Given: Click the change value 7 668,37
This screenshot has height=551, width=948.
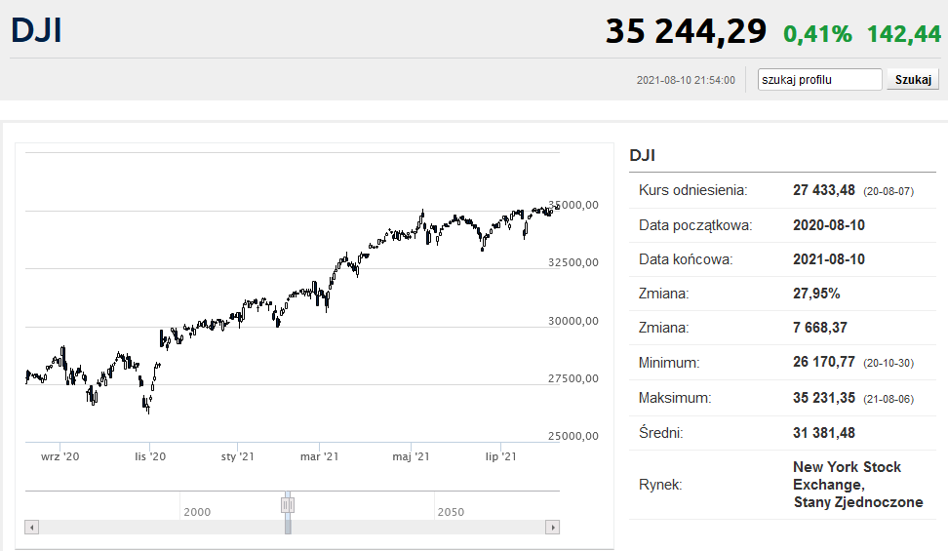Looking at the screenshot, I should coord(820,328).
